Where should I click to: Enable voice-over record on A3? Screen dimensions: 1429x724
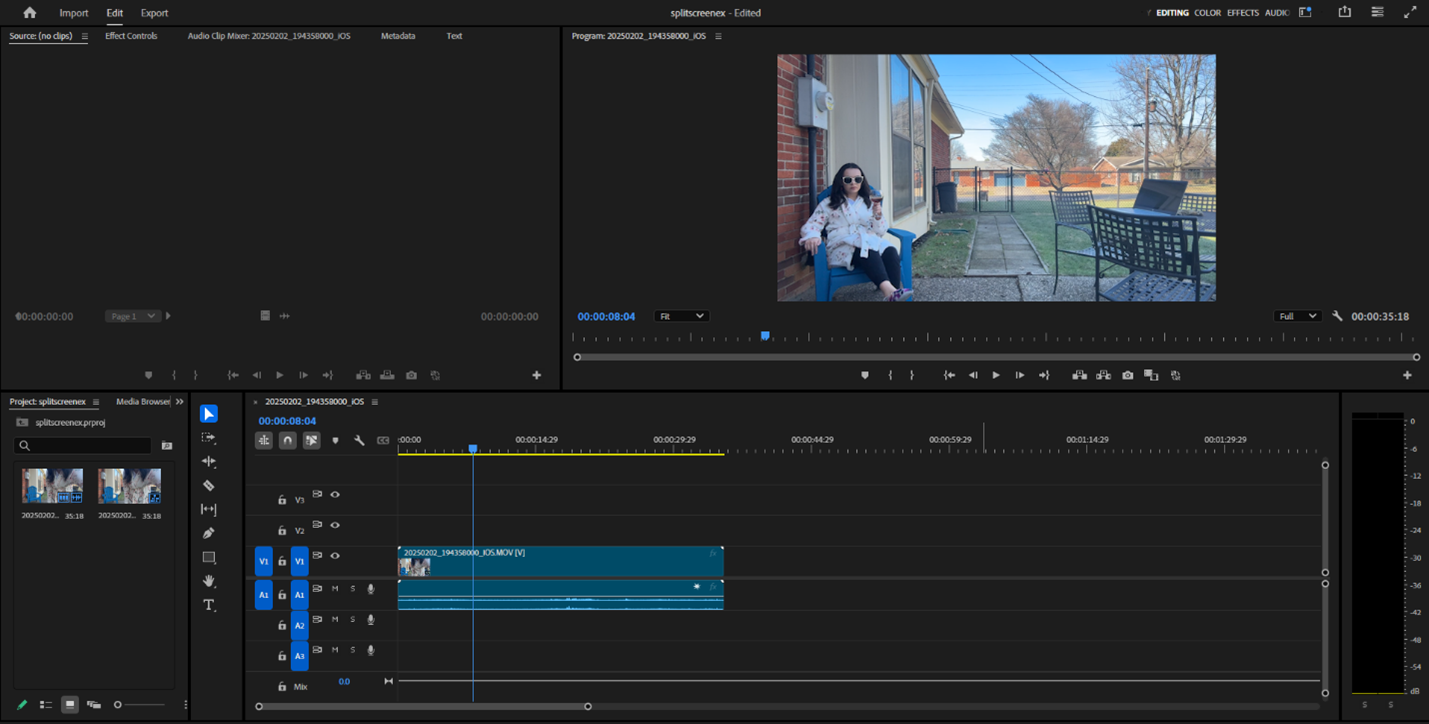[370, 650]
